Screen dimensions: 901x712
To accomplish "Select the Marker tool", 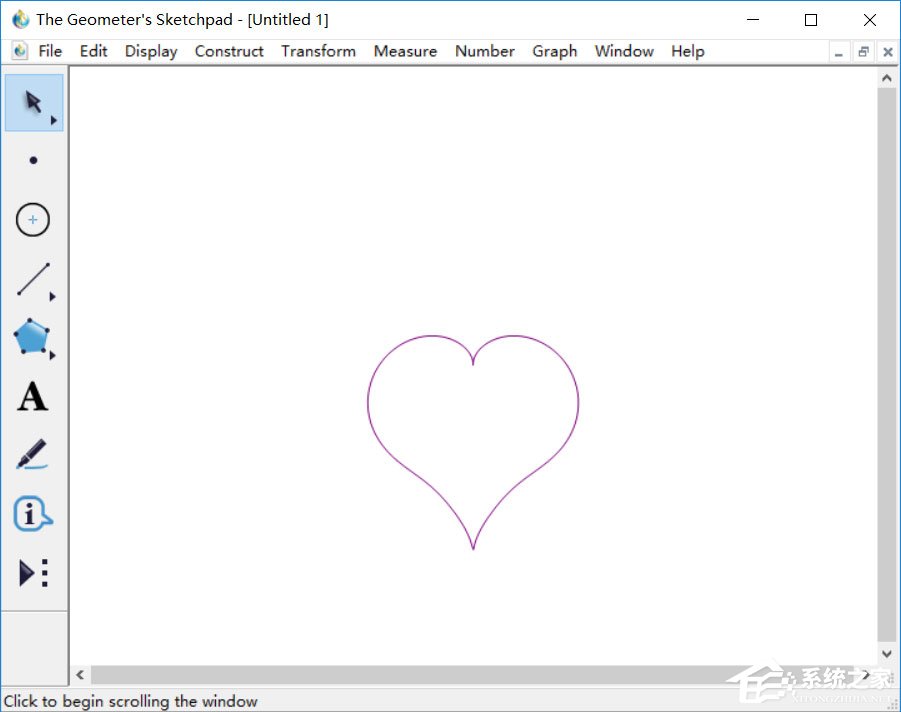I will tap(32, 455).
